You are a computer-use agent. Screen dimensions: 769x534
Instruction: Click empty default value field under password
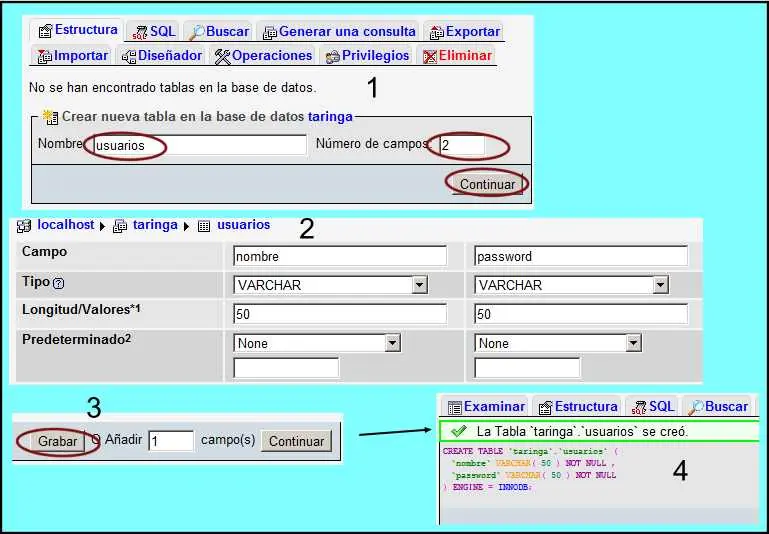(x=527, y=368)
